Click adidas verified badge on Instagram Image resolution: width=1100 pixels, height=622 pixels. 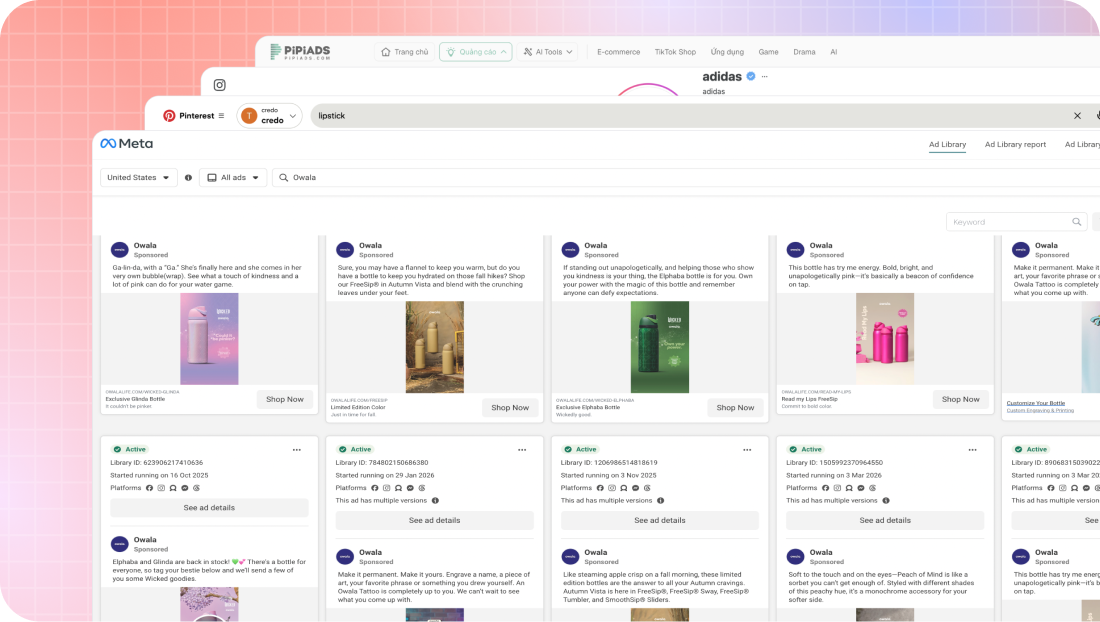[751, 76]
